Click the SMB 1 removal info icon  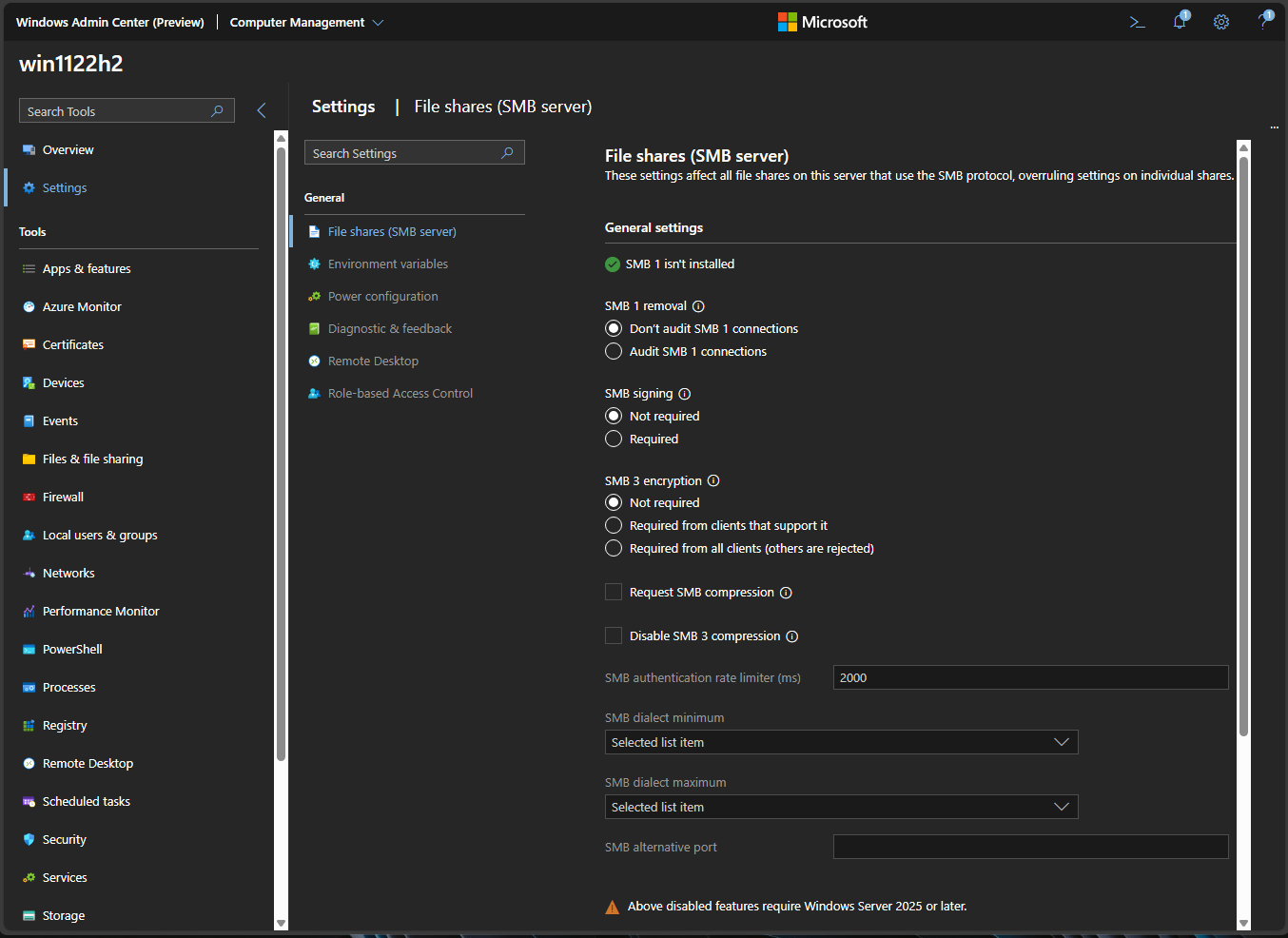click(x=698, y=306)
